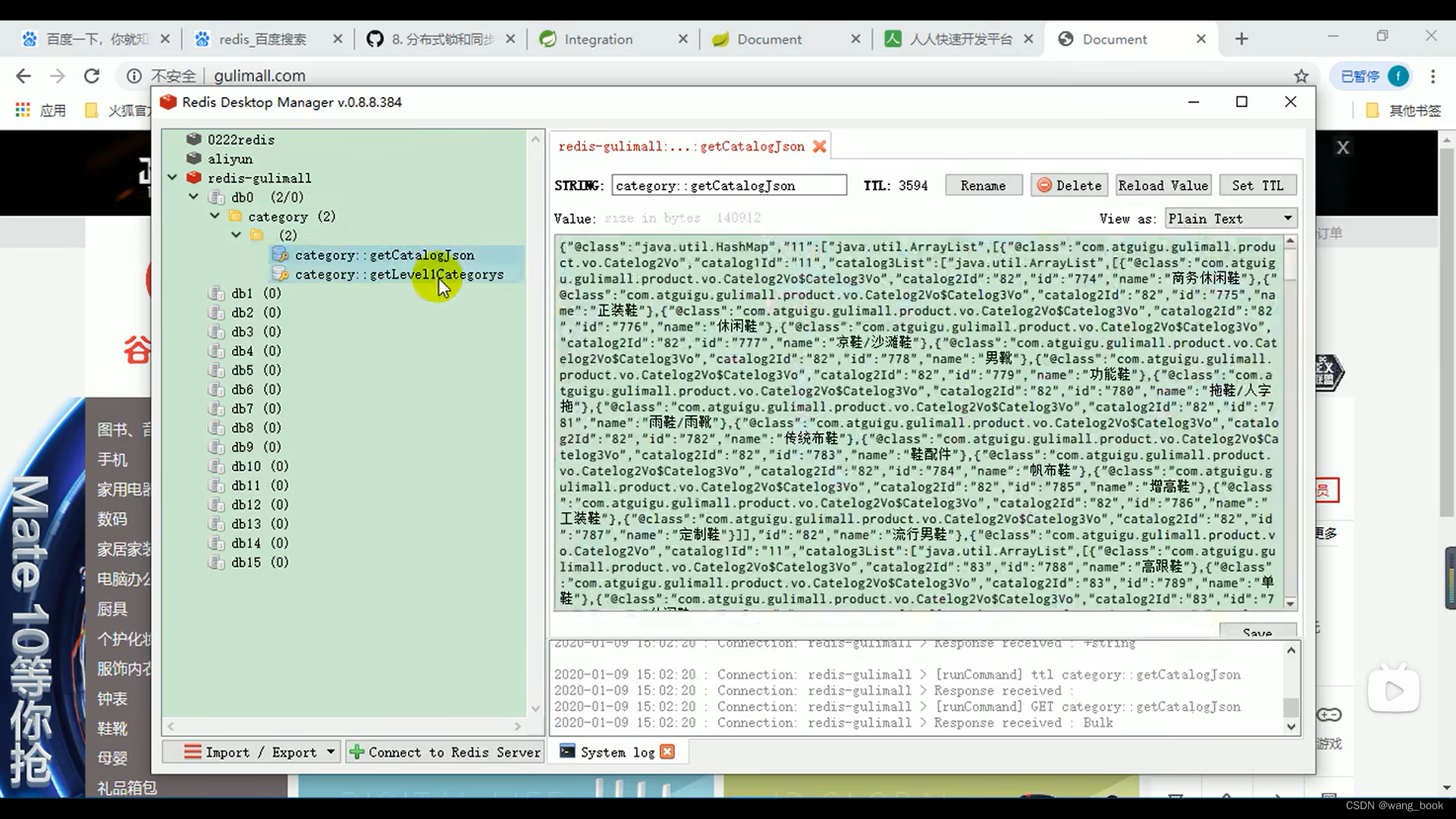
Task: Expand the category tree node
Action: click(214, 216)
